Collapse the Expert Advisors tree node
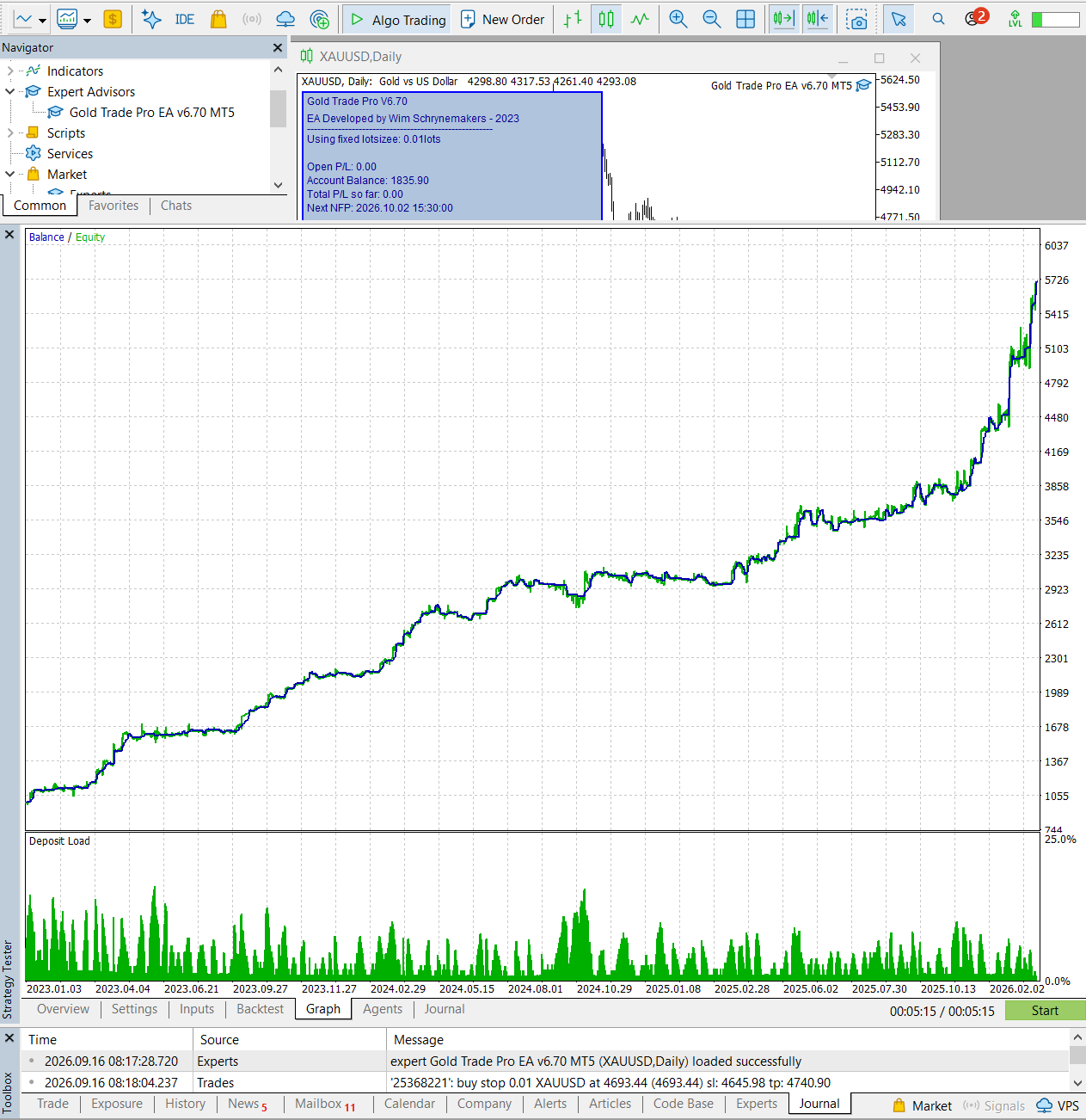This screenshot has width=1086, height=1120. pos(9,92)
